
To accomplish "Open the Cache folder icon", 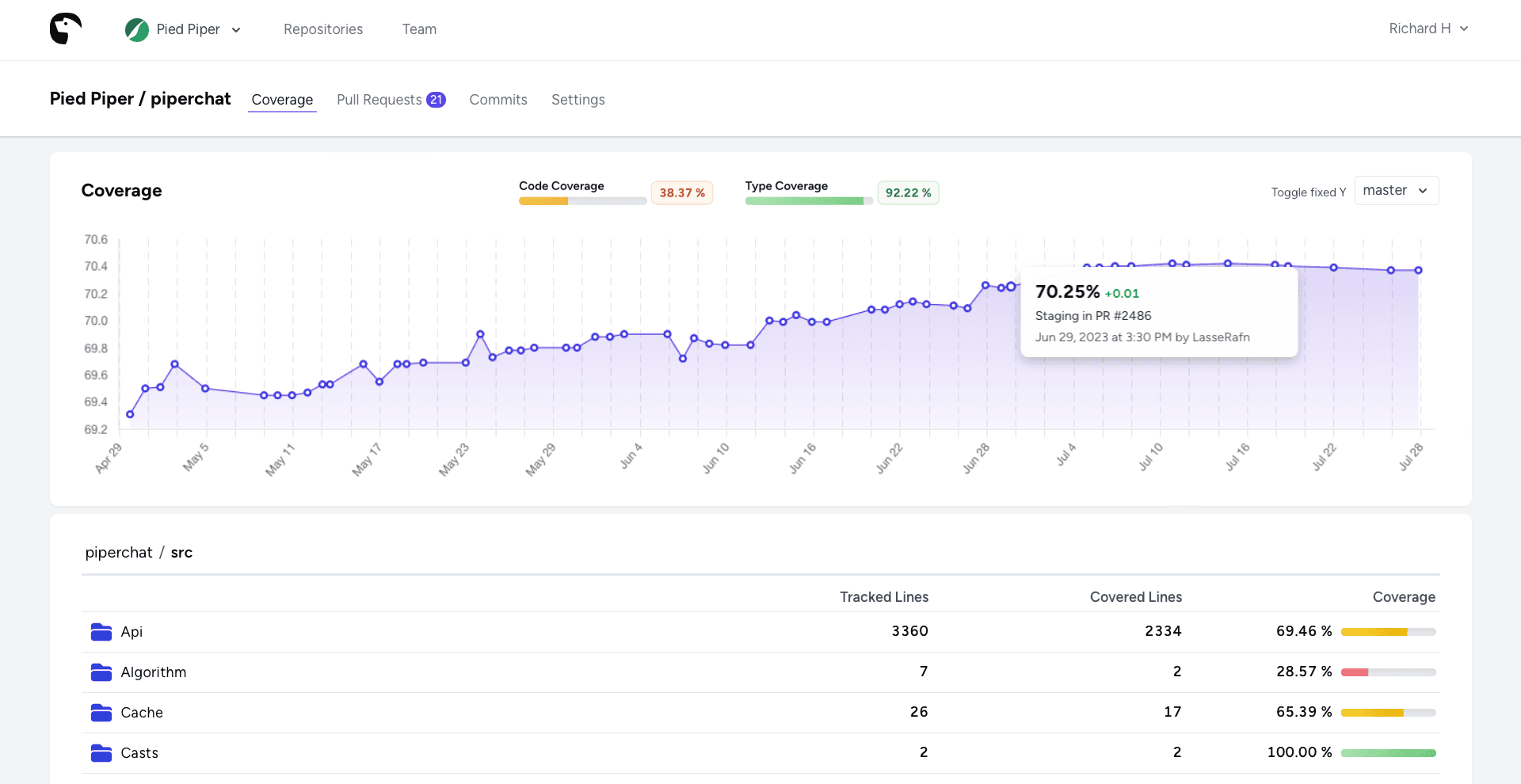I will [x=101, y=712].
